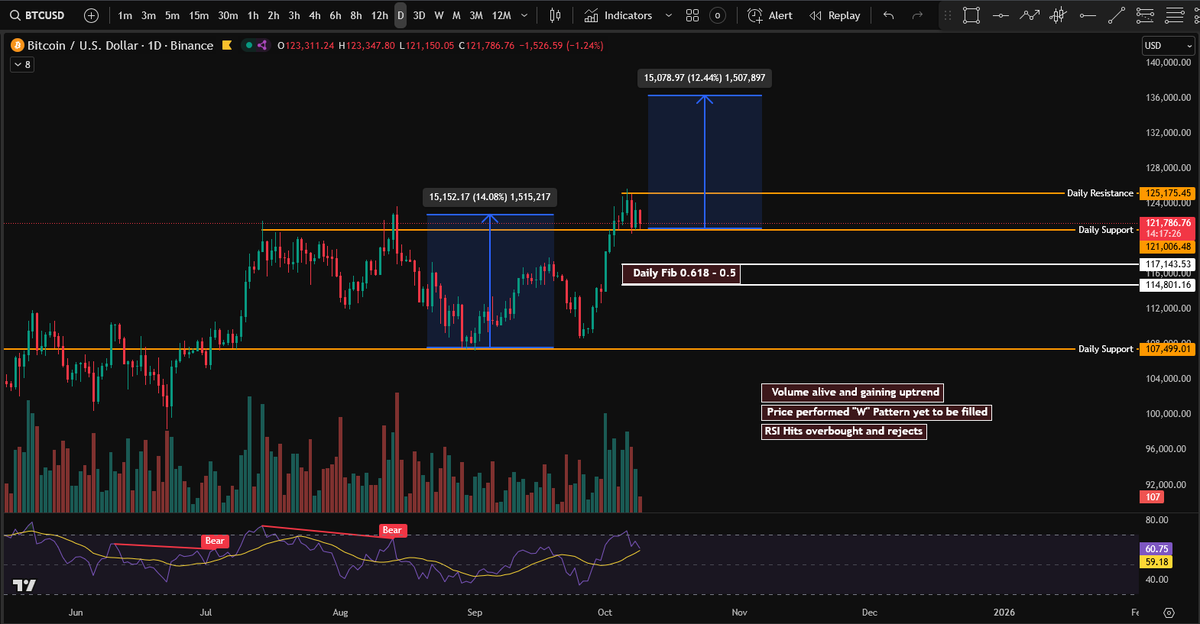Open chart settings gear on time axis
1200x624 pixels.
(1168, 611)
